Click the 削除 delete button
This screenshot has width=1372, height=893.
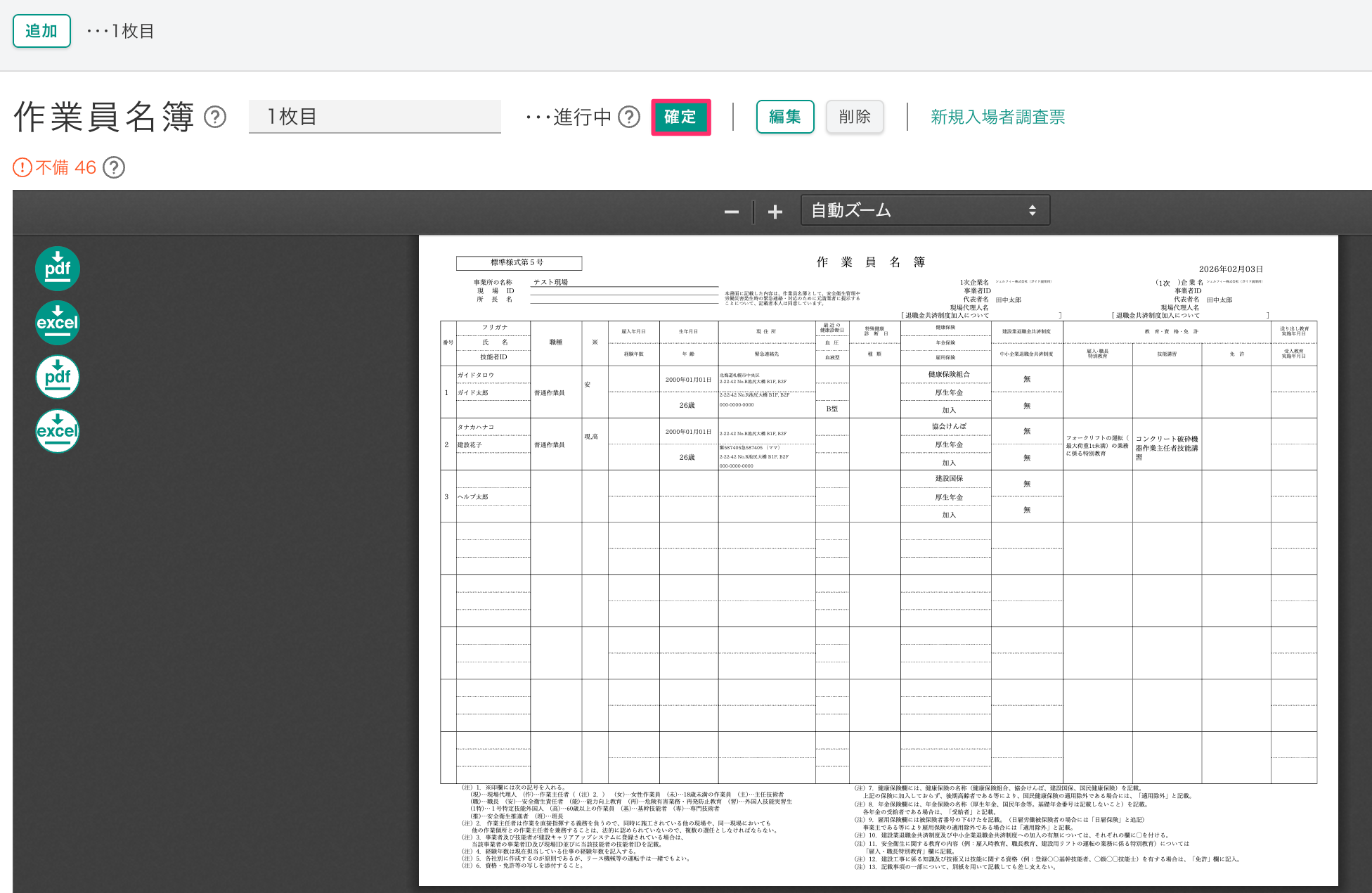[855, 117]
